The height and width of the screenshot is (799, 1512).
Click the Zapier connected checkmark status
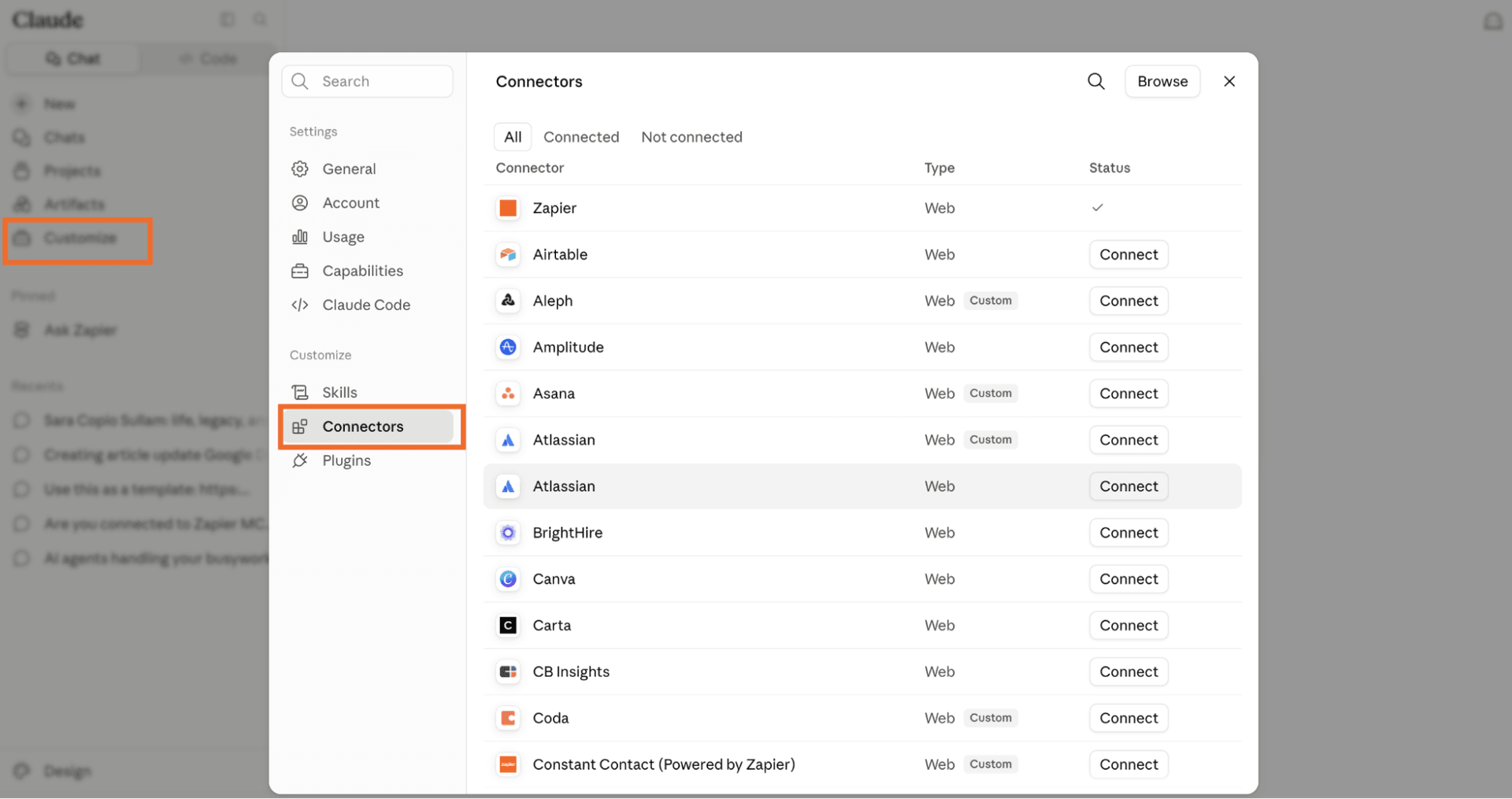[x=1097, y=208]
